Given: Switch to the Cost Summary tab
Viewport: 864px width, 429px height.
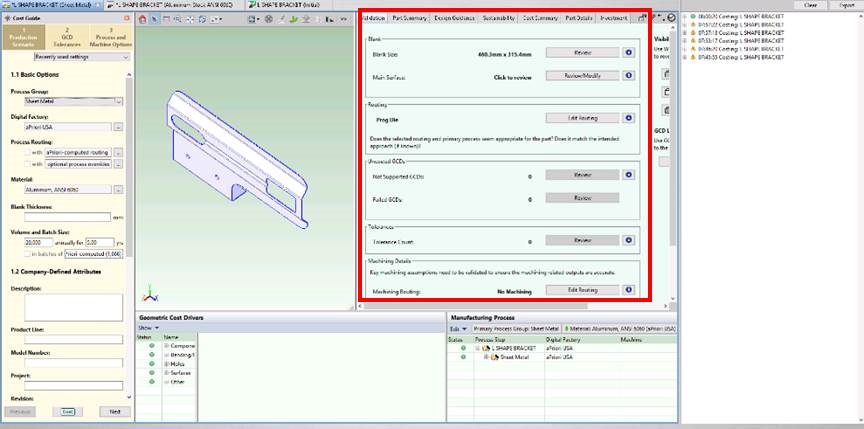Looking at the screenshot, I should pyautogui.click(x=540, y=18).
